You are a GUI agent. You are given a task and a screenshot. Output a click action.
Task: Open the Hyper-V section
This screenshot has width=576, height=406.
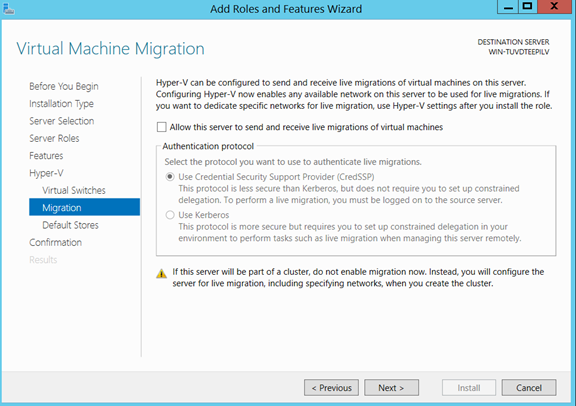(46, 173)
